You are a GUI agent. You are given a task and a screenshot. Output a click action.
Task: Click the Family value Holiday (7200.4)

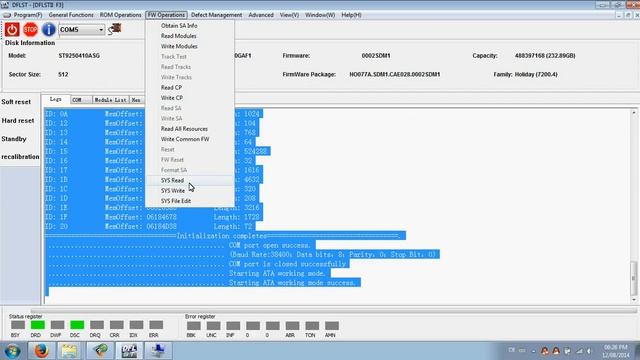536,75
